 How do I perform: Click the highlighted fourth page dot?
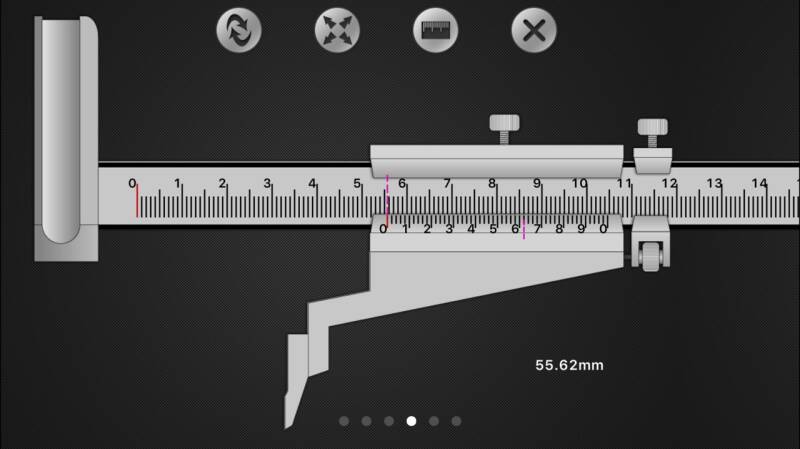(411, 421)
